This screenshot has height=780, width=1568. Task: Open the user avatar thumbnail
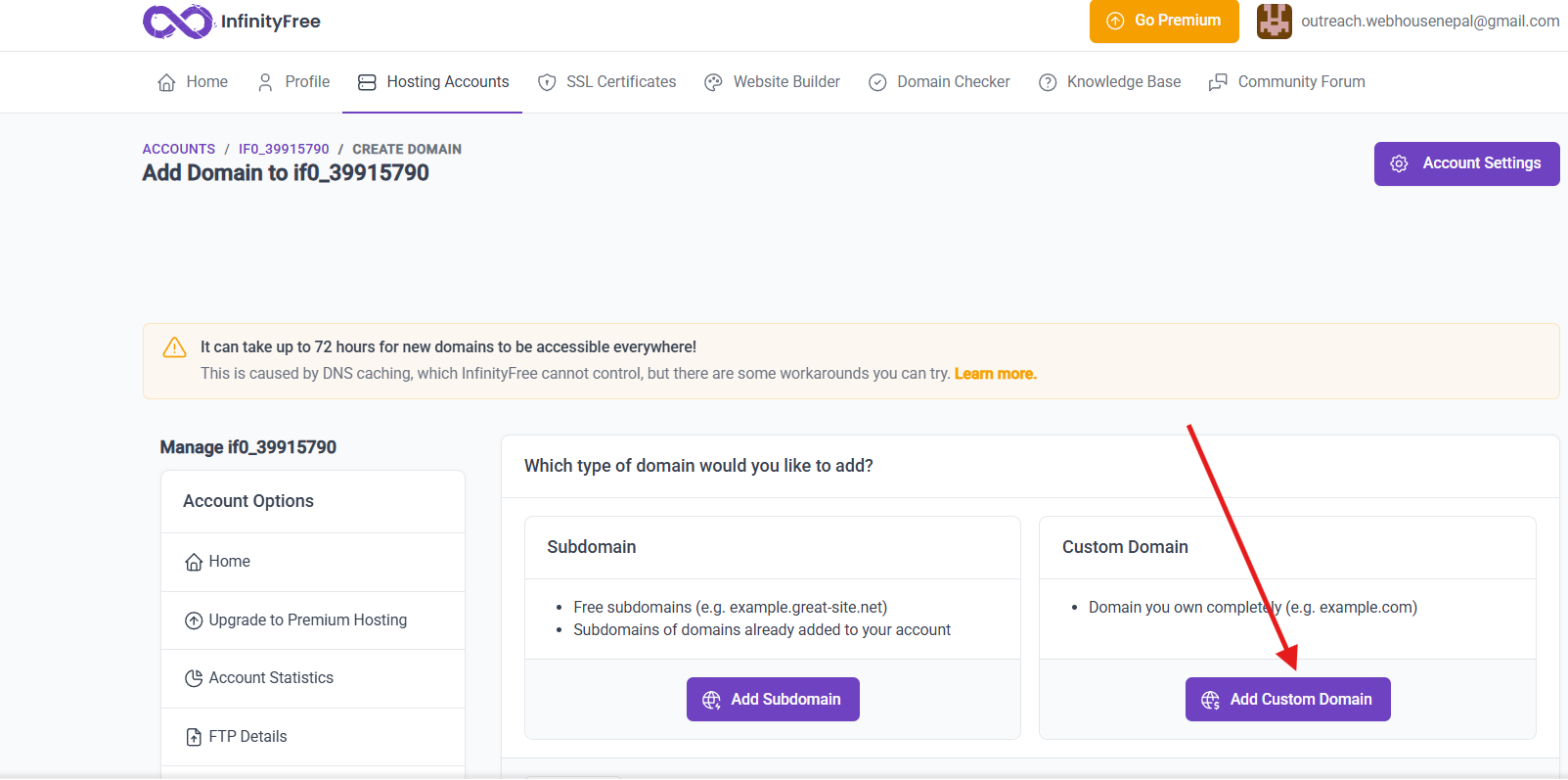[1275, 21]
